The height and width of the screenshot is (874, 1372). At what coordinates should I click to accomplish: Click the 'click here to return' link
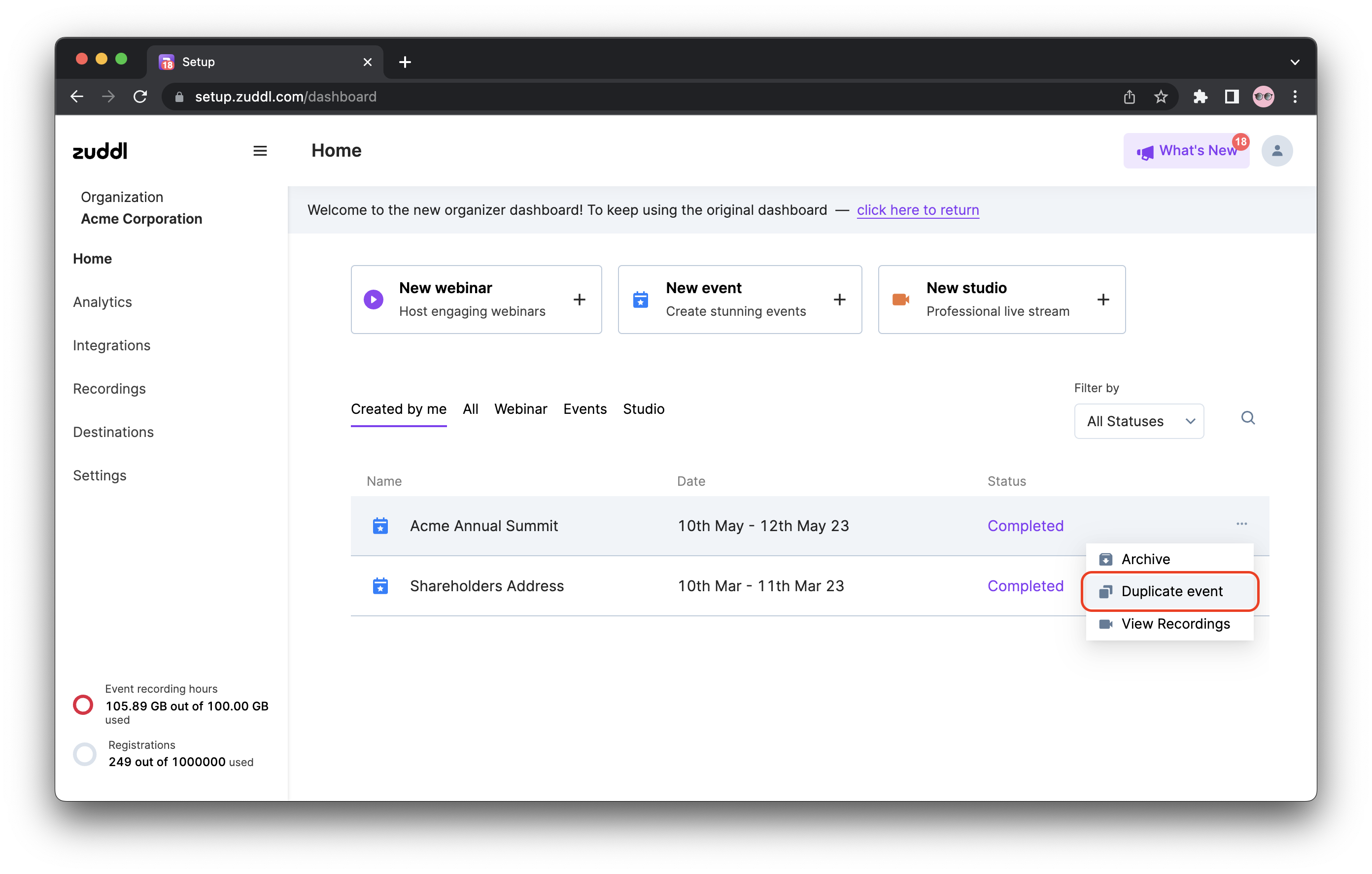[917, 210]
